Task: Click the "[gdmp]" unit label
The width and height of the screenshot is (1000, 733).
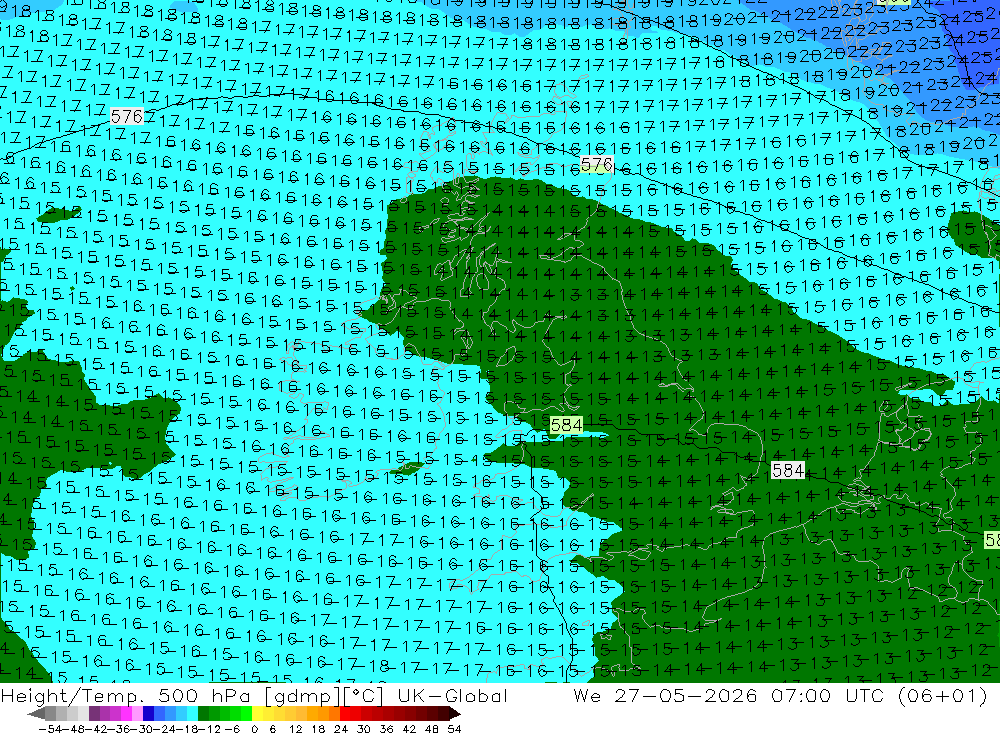Action: [x=303, y=696]
